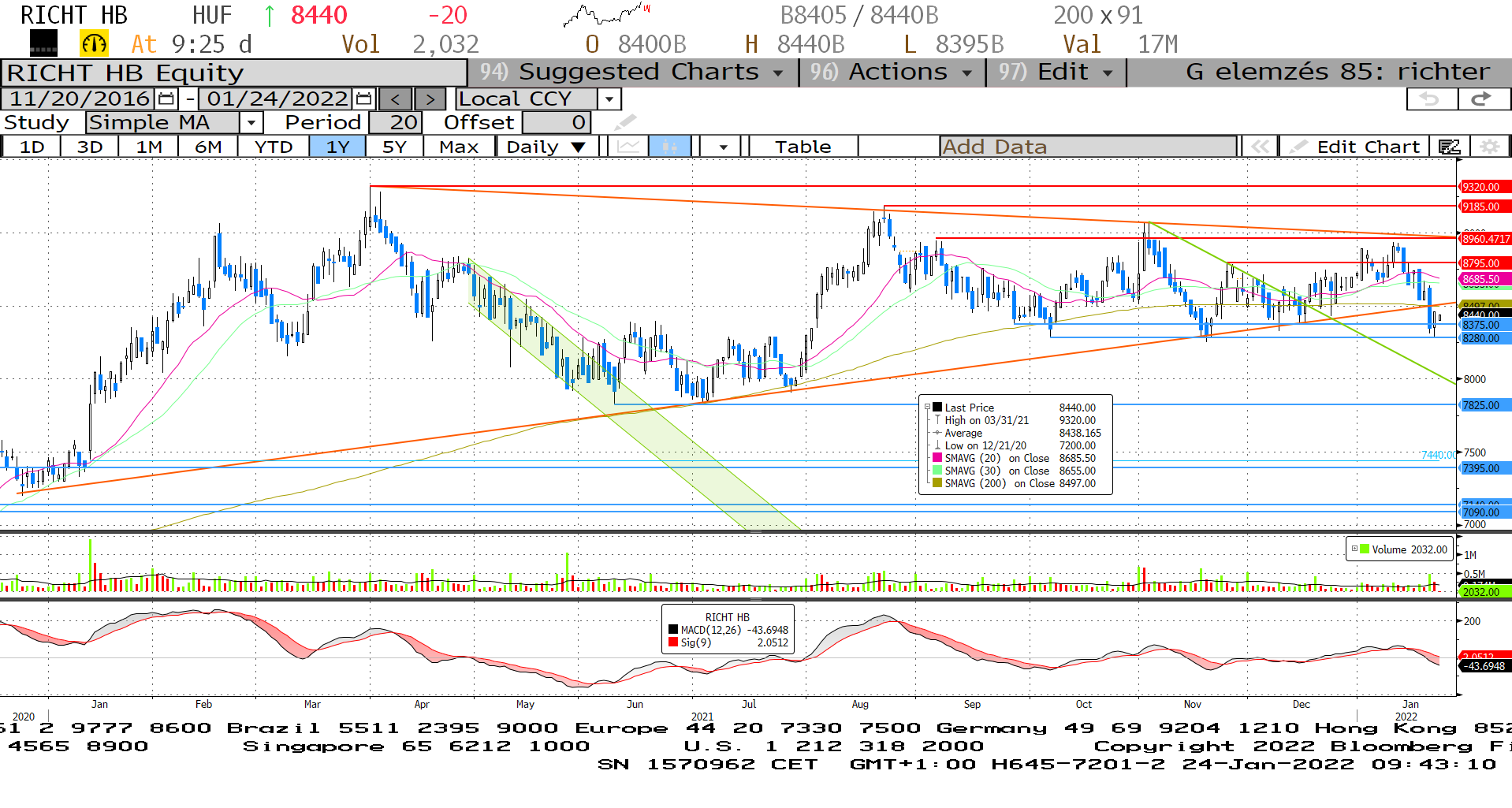
Task: Click the undo arrow icon
Action: coord(1432,99)
